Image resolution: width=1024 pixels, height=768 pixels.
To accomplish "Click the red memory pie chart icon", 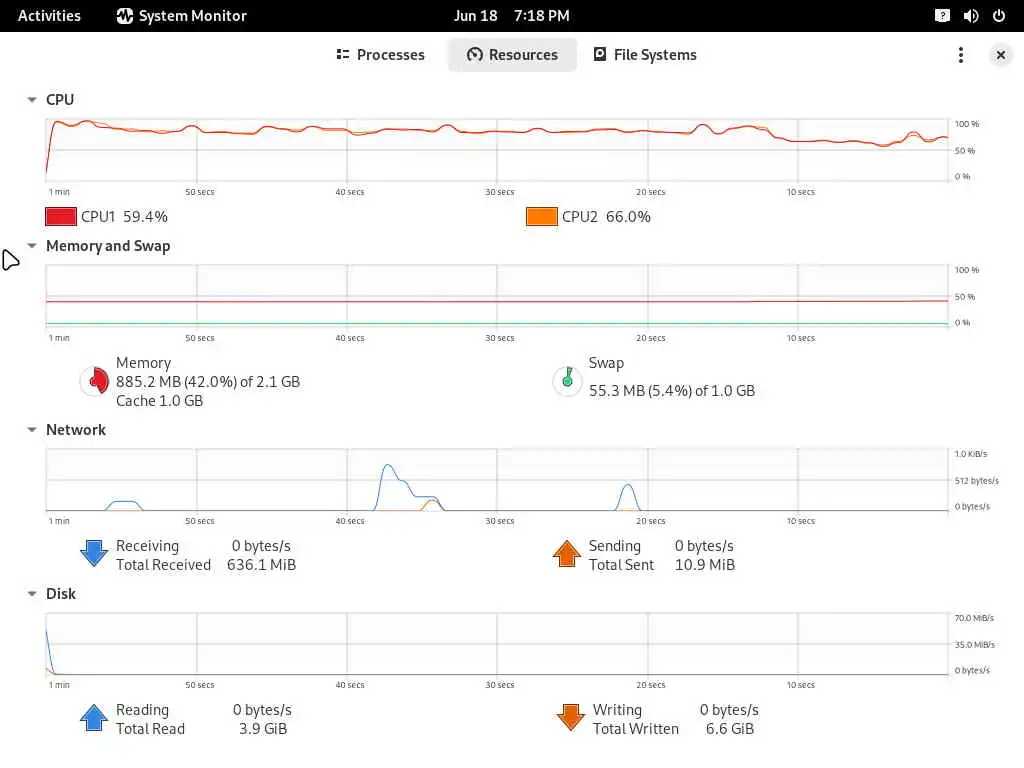I will [96, 381].
